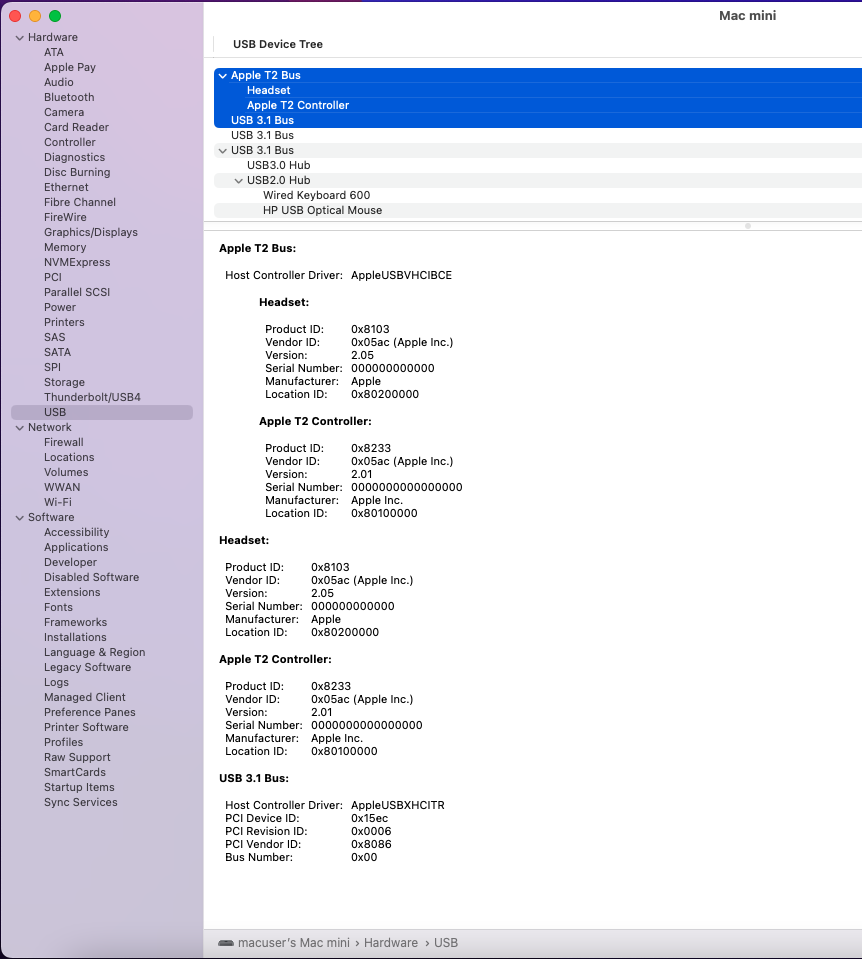862x959 pixels.
Task: Select Printers in the sidebar
Action: click(64, 322)
